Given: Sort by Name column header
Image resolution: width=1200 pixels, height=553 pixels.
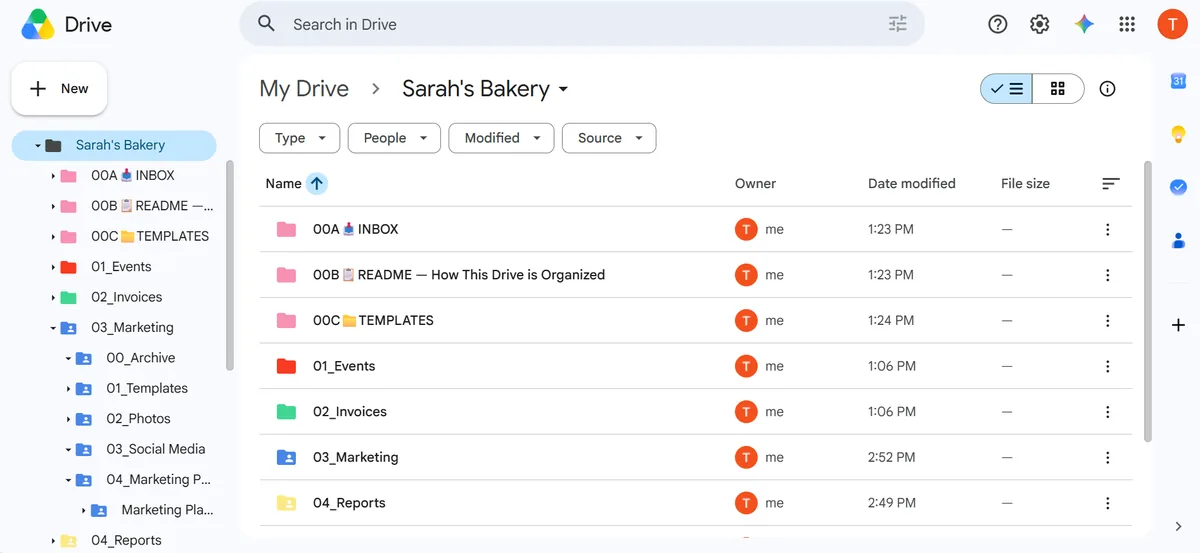Looking at the screenshot, I should pos(283,184).
